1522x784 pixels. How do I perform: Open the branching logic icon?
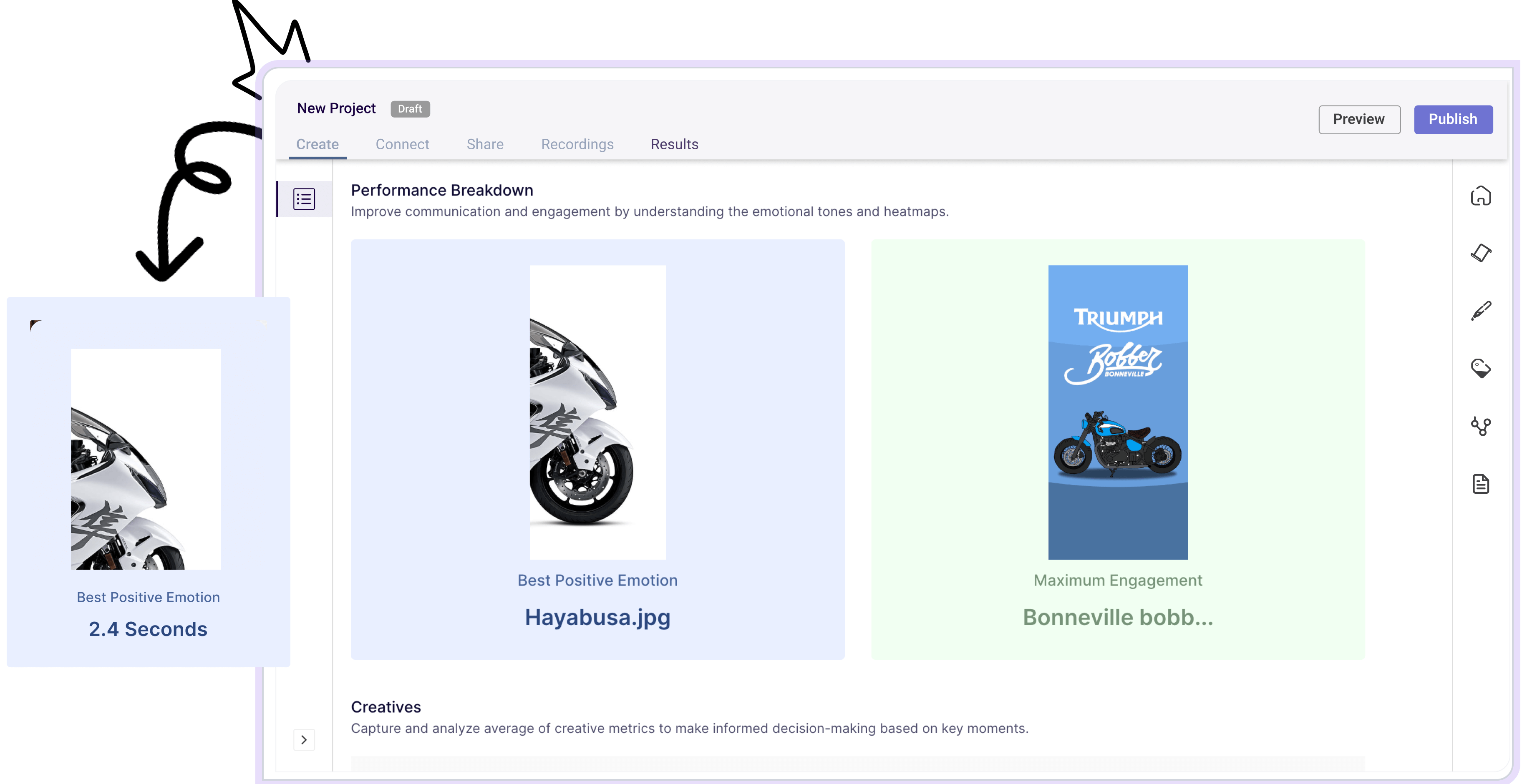tap(1480, 426)
